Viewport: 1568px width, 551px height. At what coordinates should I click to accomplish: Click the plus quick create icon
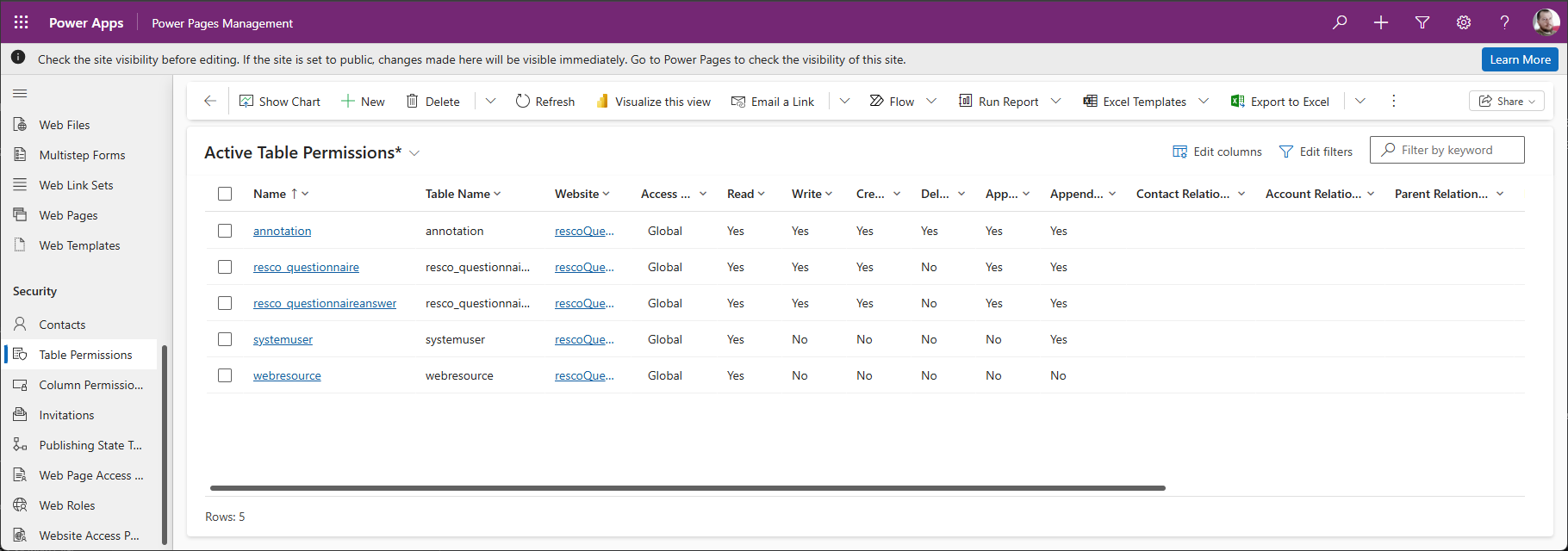coord(1381,22)
